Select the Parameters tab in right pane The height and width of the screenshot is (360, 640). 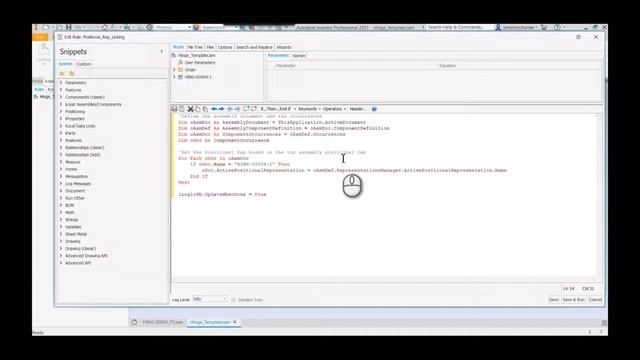click(x=278, y=56)
